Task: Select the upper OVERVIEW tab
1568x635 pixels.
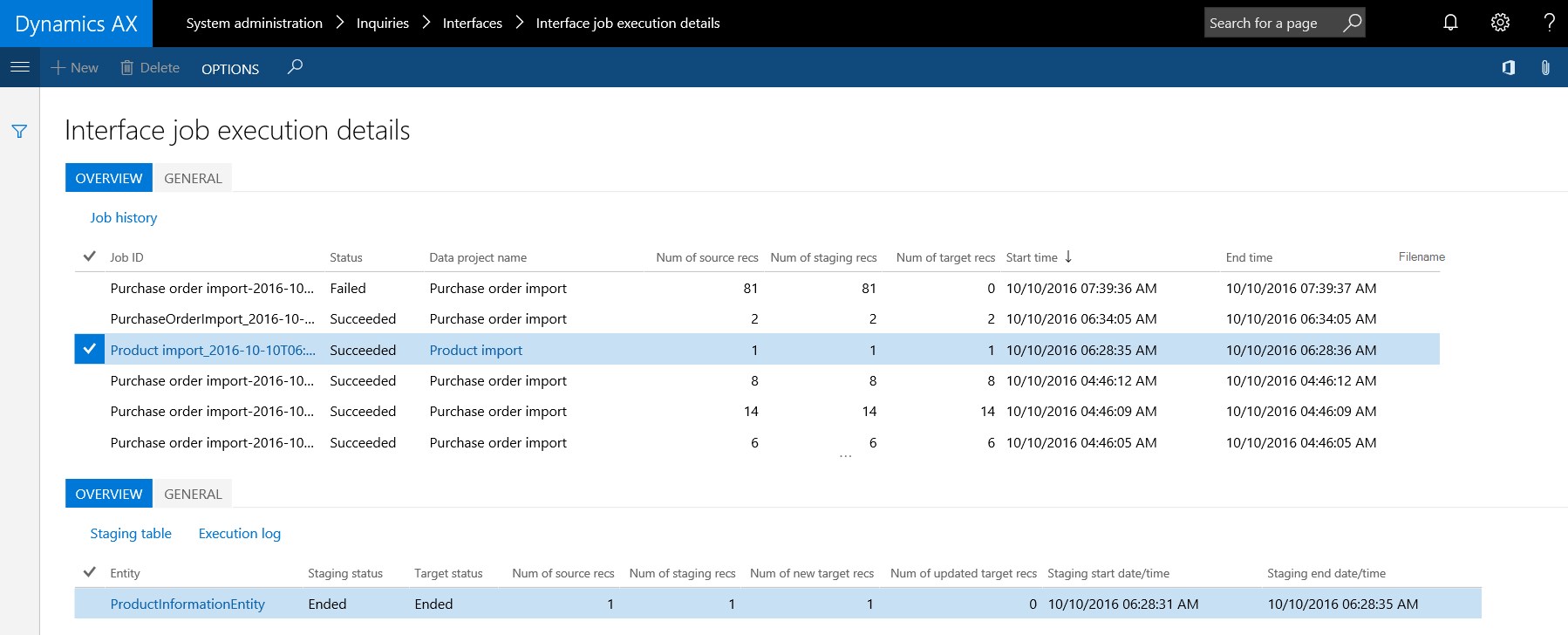Action: 109,178
